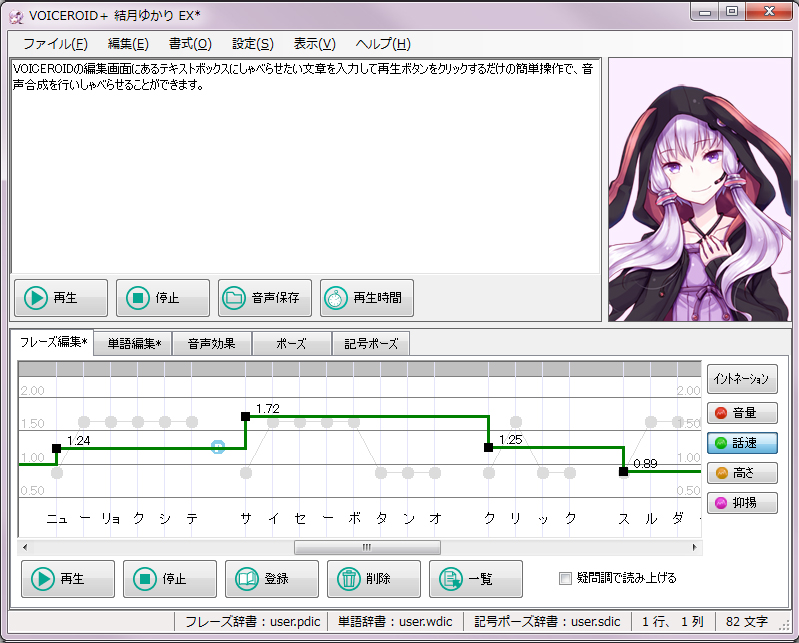Click the mora サ in phrase graph
This screenshot has width=799, height=643.
click(246, 518)
